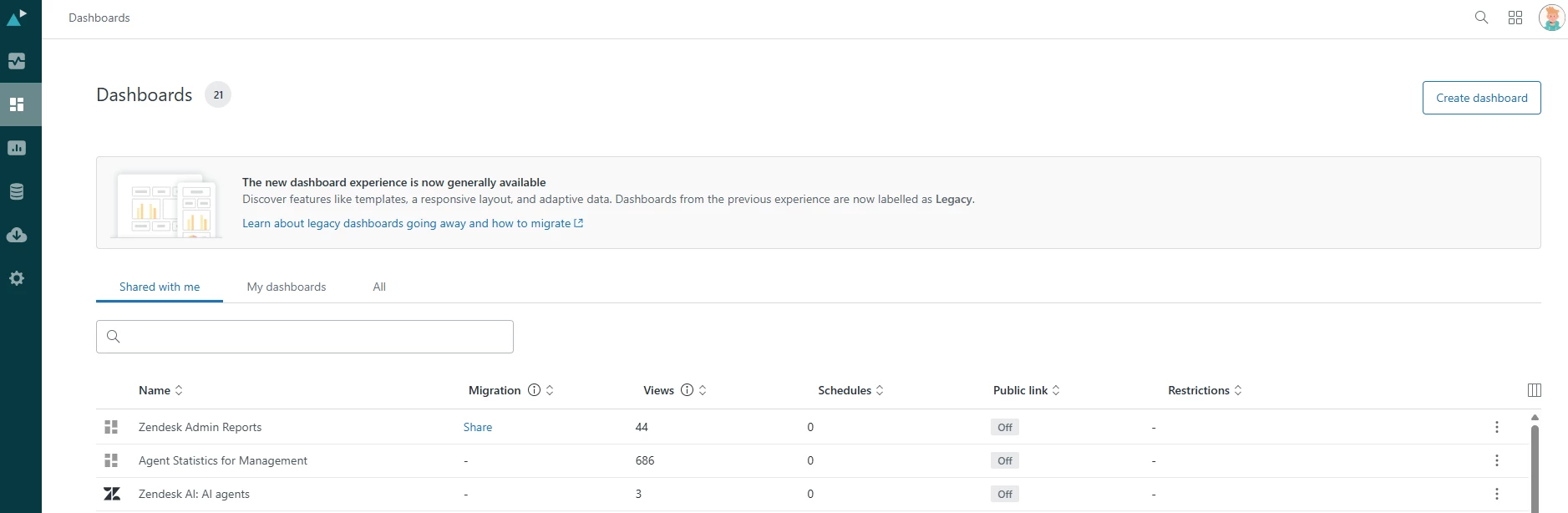Open the Zendesk Explore logo home
This screenshot has height=513, width=1568.
[17, 17]
